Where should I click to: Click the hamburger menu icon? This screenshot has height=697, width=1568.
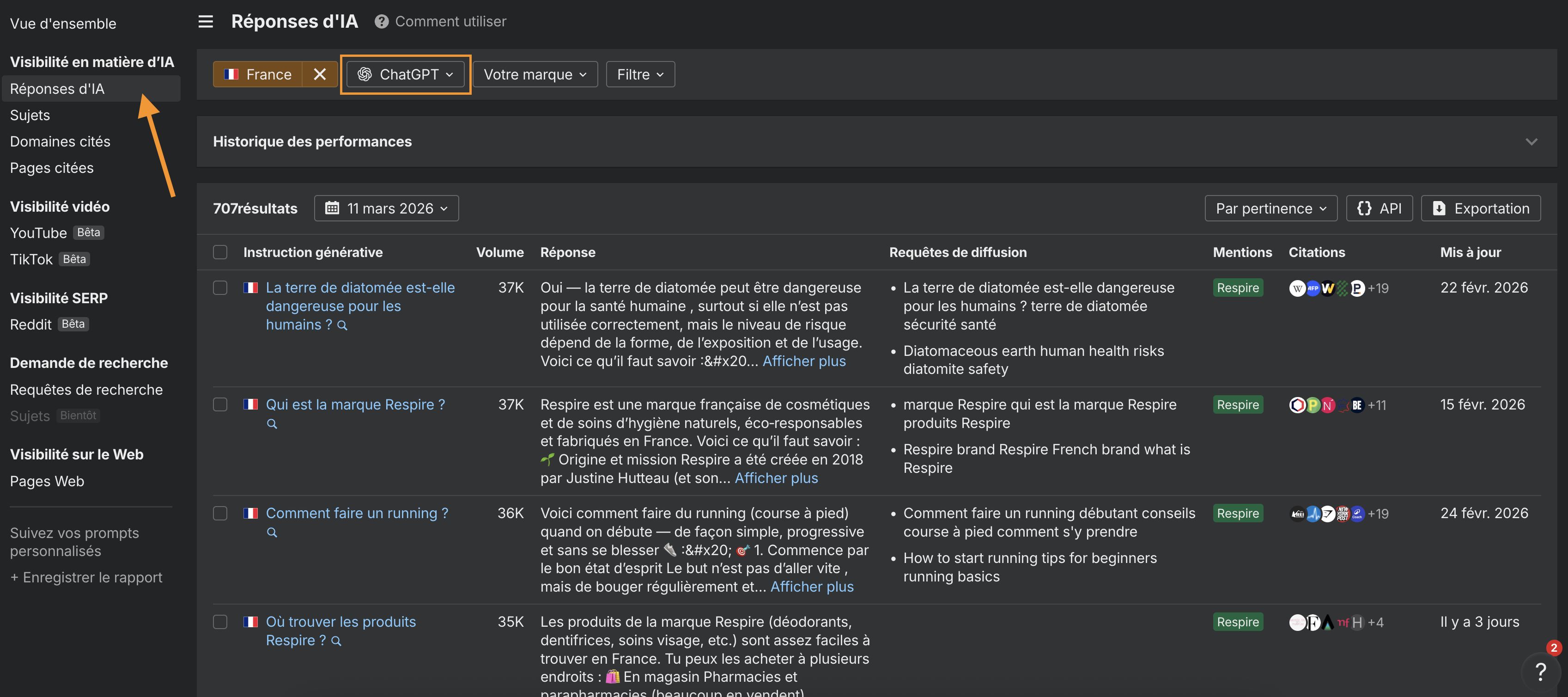(206, 22)
